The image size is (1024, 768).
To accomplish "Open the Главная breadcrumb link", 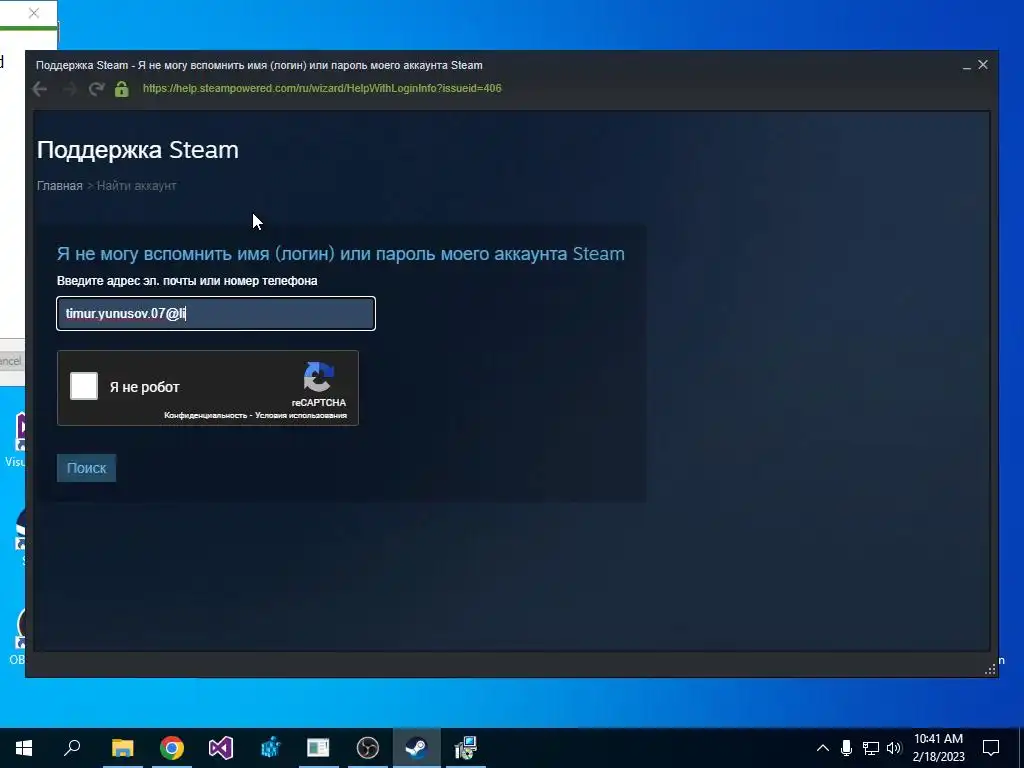I will [x=59, y=185].
